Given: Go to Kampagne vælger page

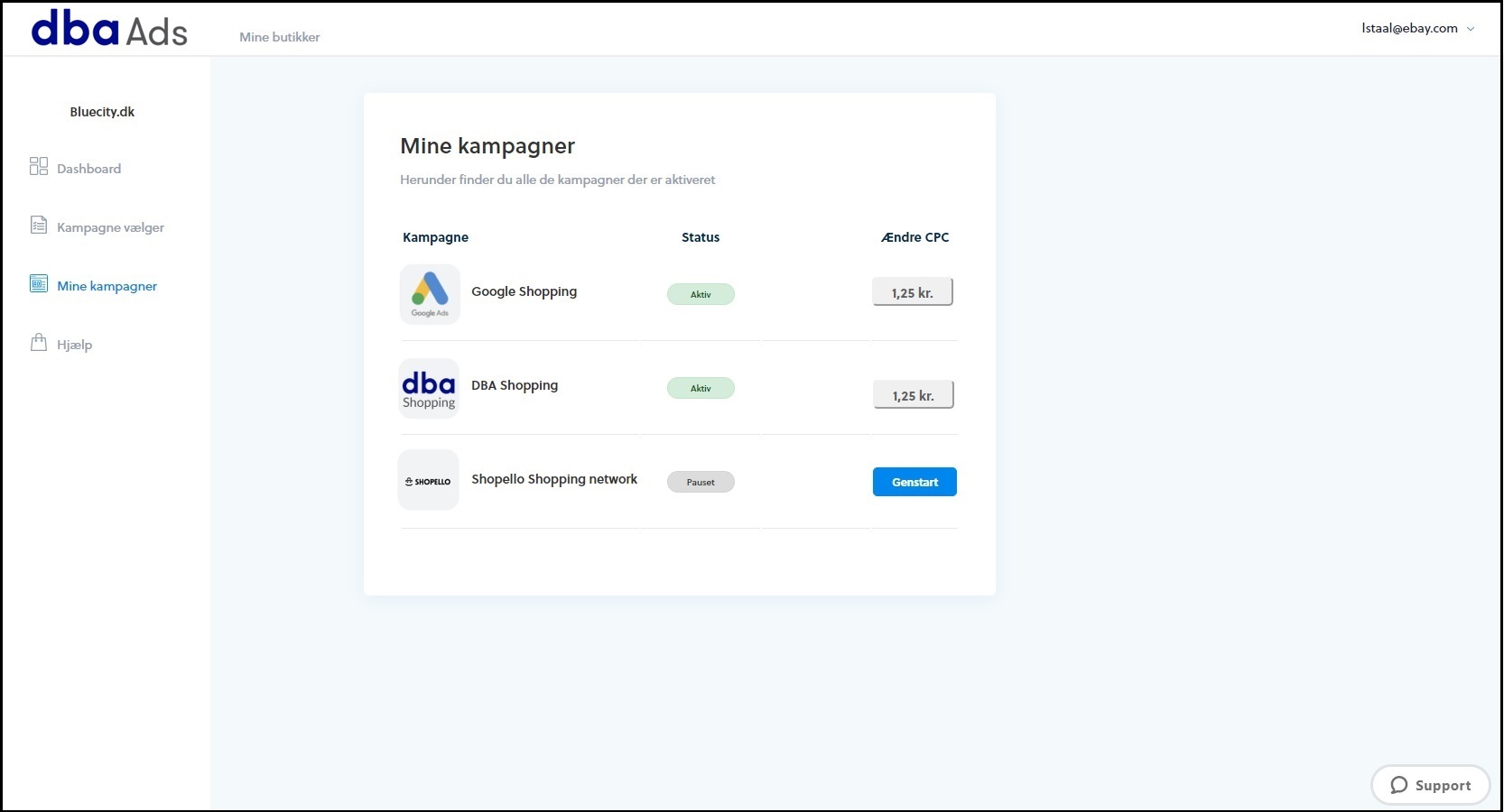Looking at the screenshot, I should (110, 227).
